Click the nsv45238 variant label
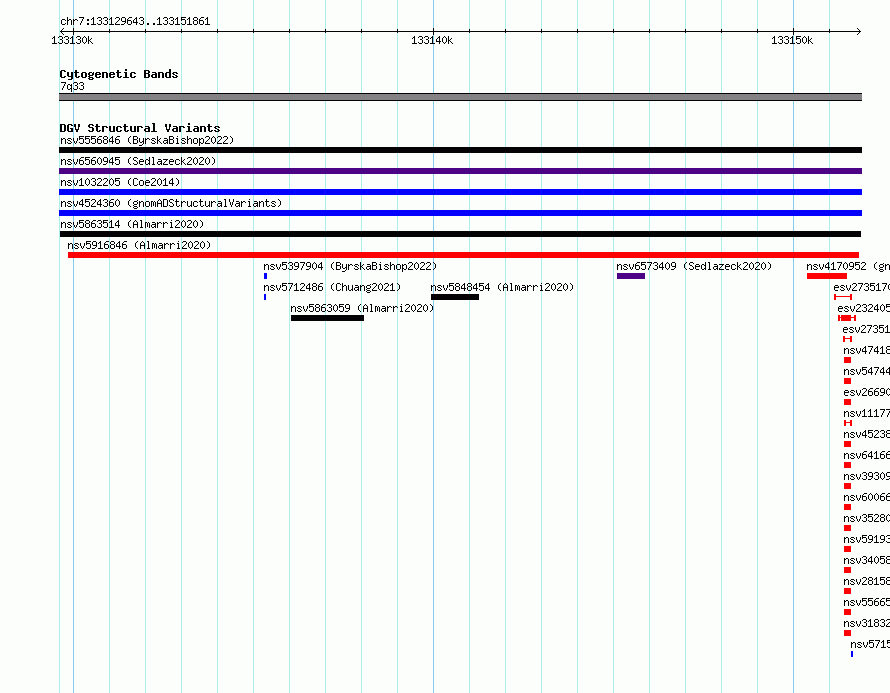 (867, 434)
